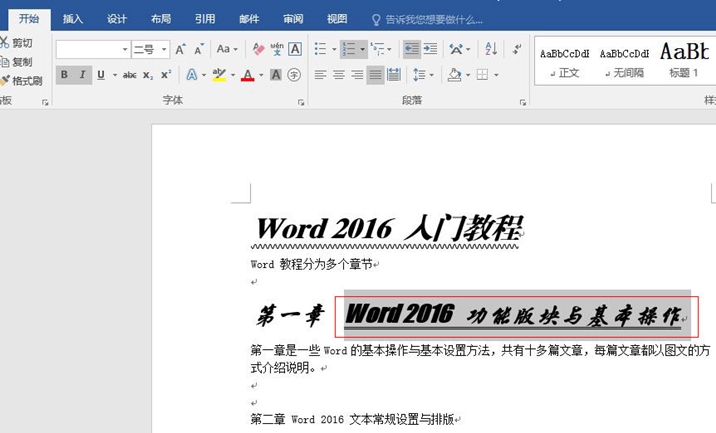Activate the 格式刷 format painter
This screenshot has width=716, height=433.
click(x=21, y=81)
